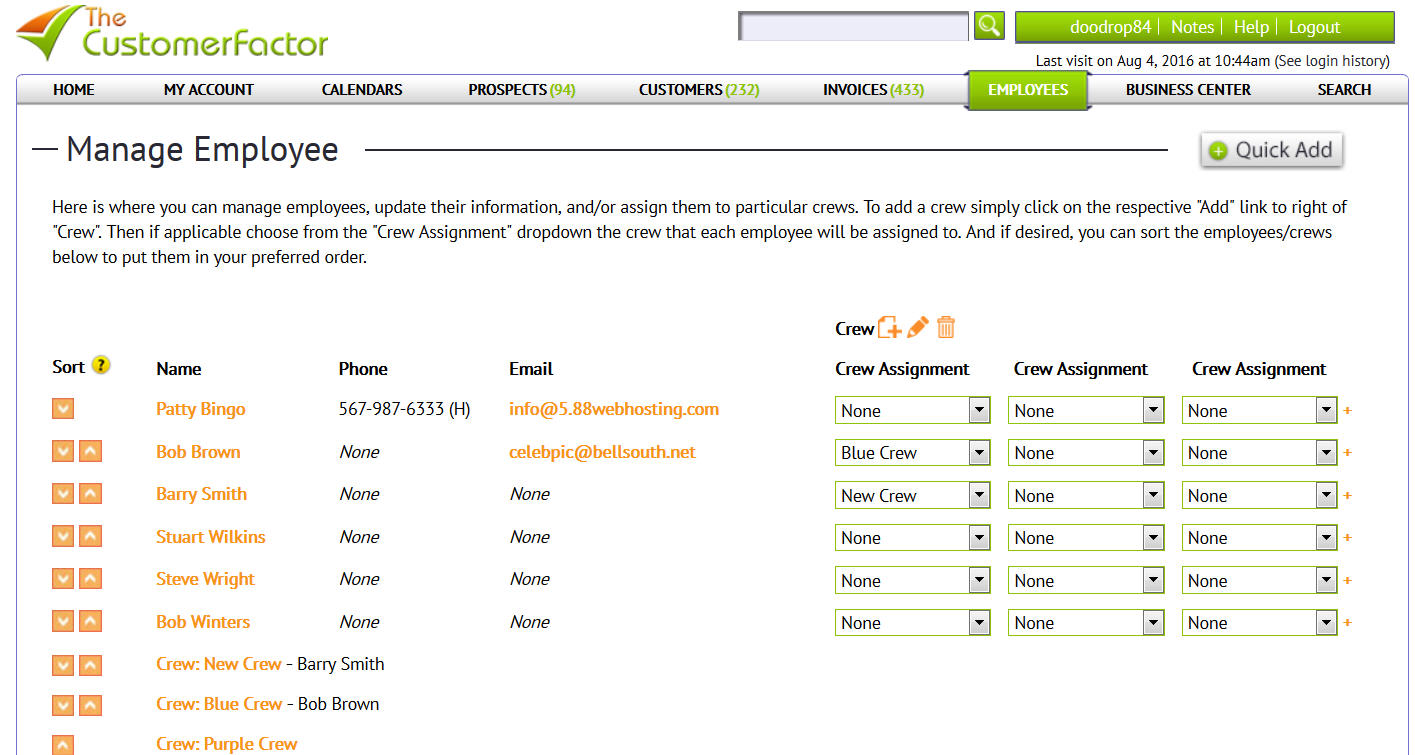Click the trash Delete Crew icon
Viewport: 1415px width, 755px height.
[x=946, y=327]
